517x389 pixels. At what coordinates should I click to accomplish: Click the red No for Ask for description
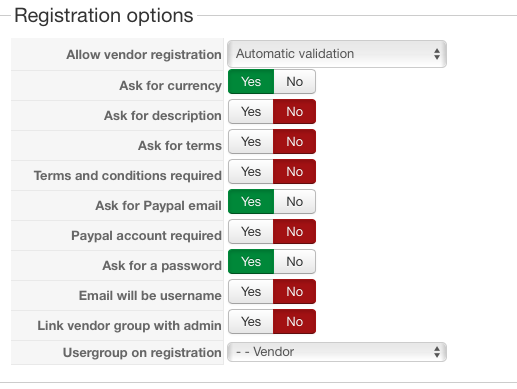pyautogui.click(x=294, y=112)
